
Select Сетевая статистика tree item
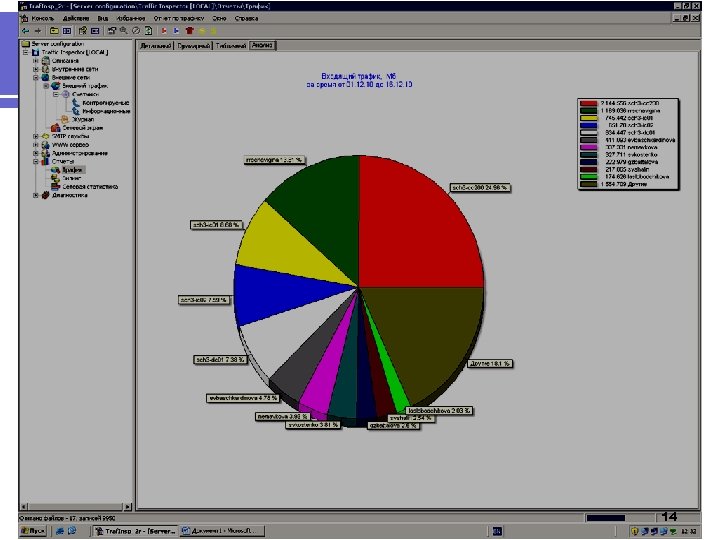(90, 186)
